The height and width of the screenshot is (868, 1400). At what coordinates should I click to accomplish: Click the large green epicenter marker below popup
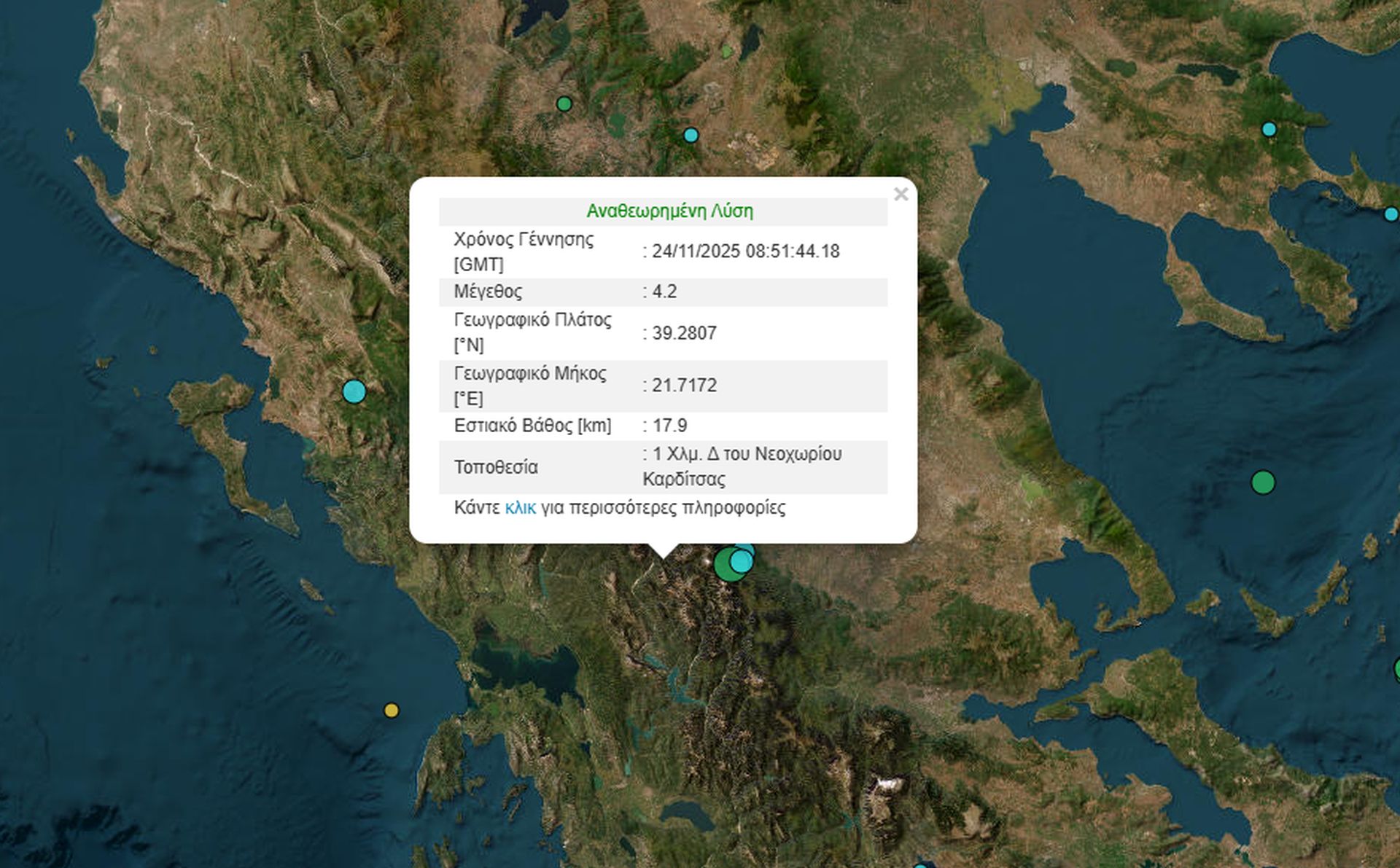click(723, 567)
